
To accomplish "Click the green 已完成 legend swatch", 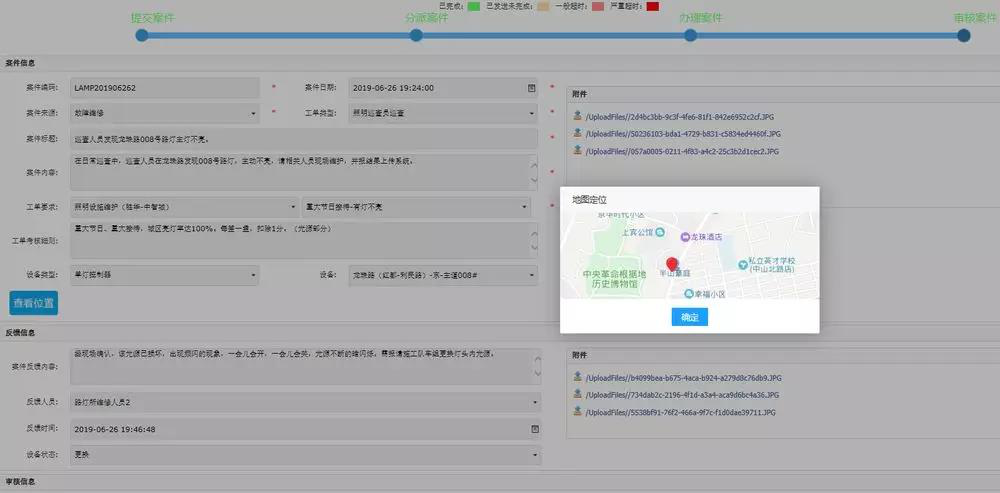I will click(x=473, y=6).
